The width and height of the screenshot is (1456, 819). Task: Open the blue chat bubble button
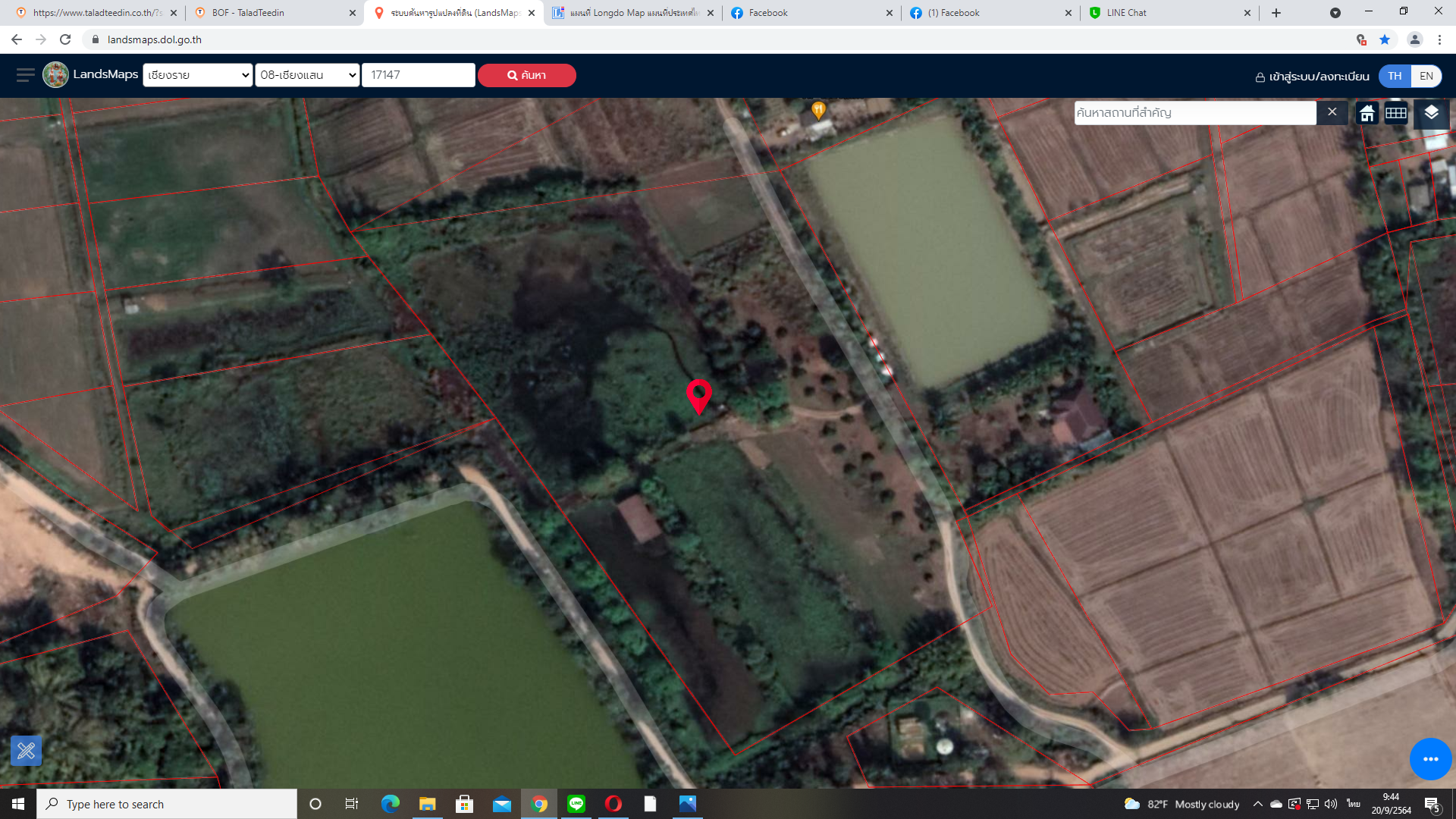[1430, 758]
